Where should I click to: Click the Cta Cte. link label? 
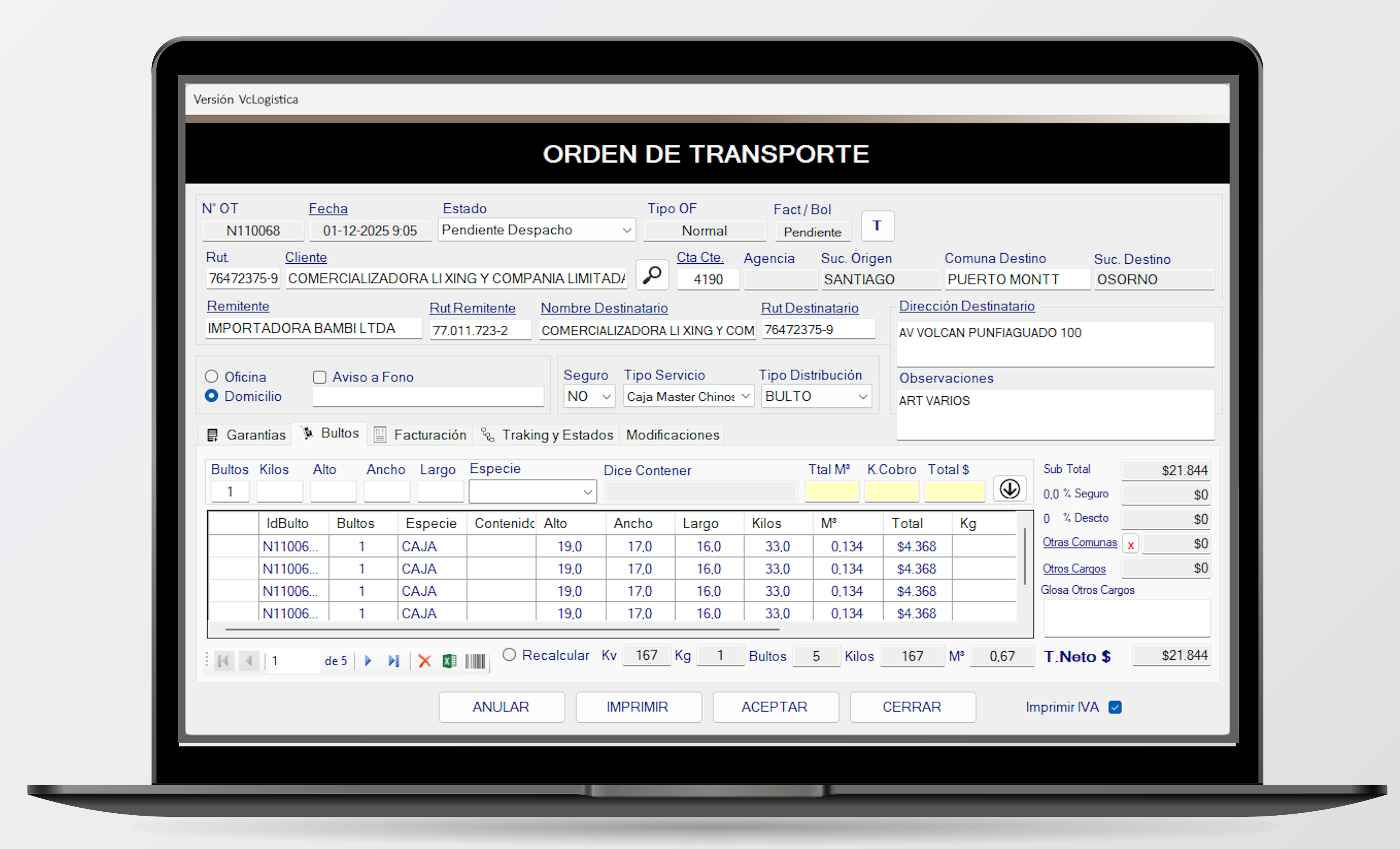(x=700, y=257)
